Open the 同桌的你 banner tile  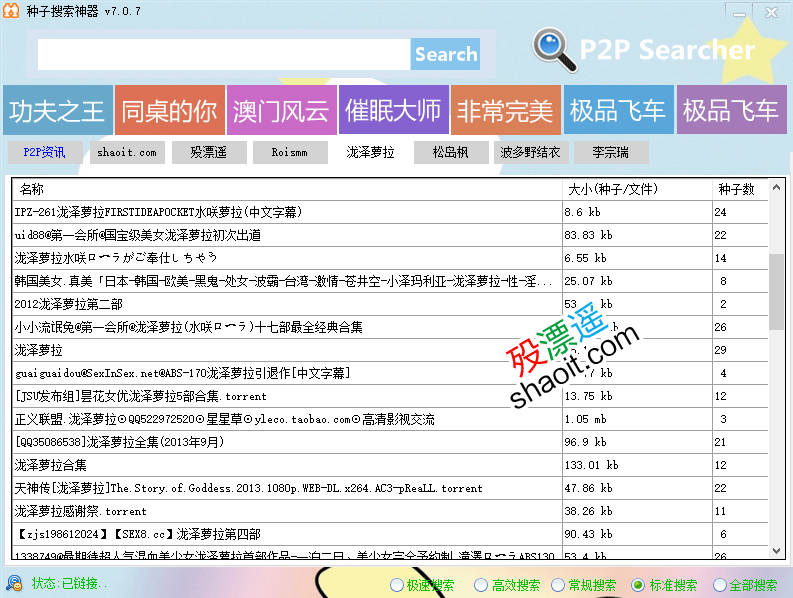point(169,110)
